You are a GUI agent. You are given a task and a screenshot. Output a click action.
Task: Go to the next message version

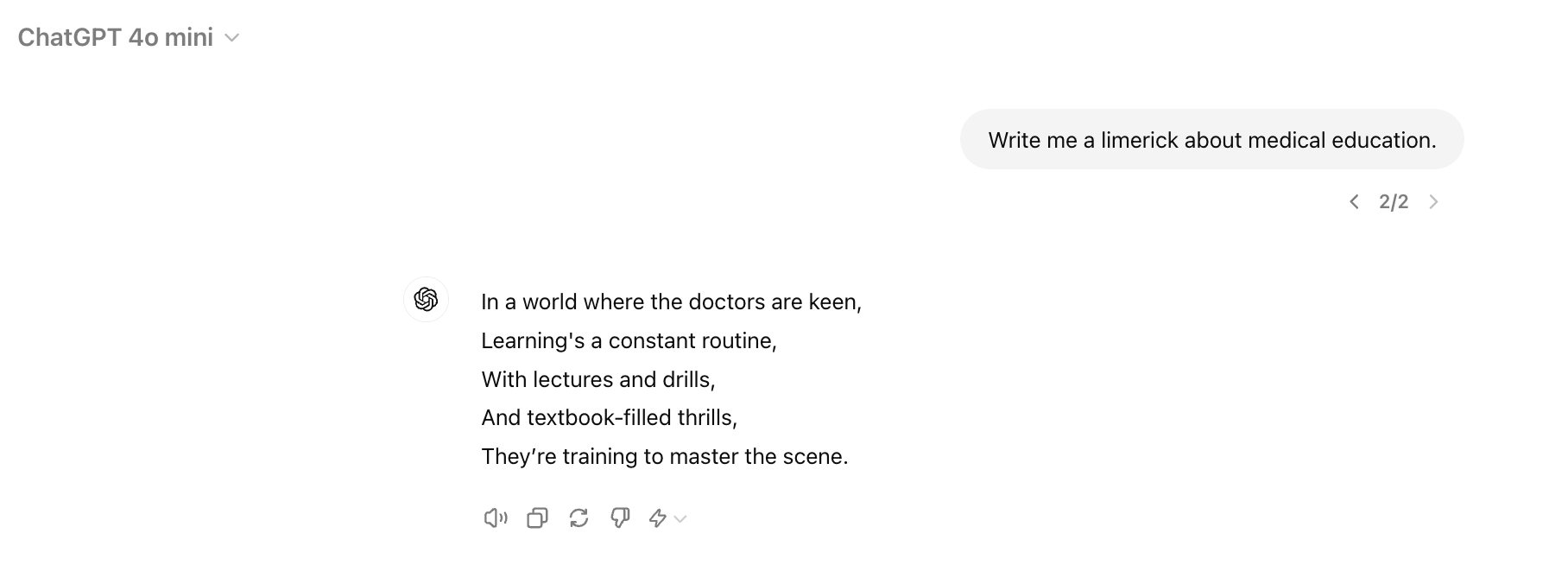(x=1433, y=202)
